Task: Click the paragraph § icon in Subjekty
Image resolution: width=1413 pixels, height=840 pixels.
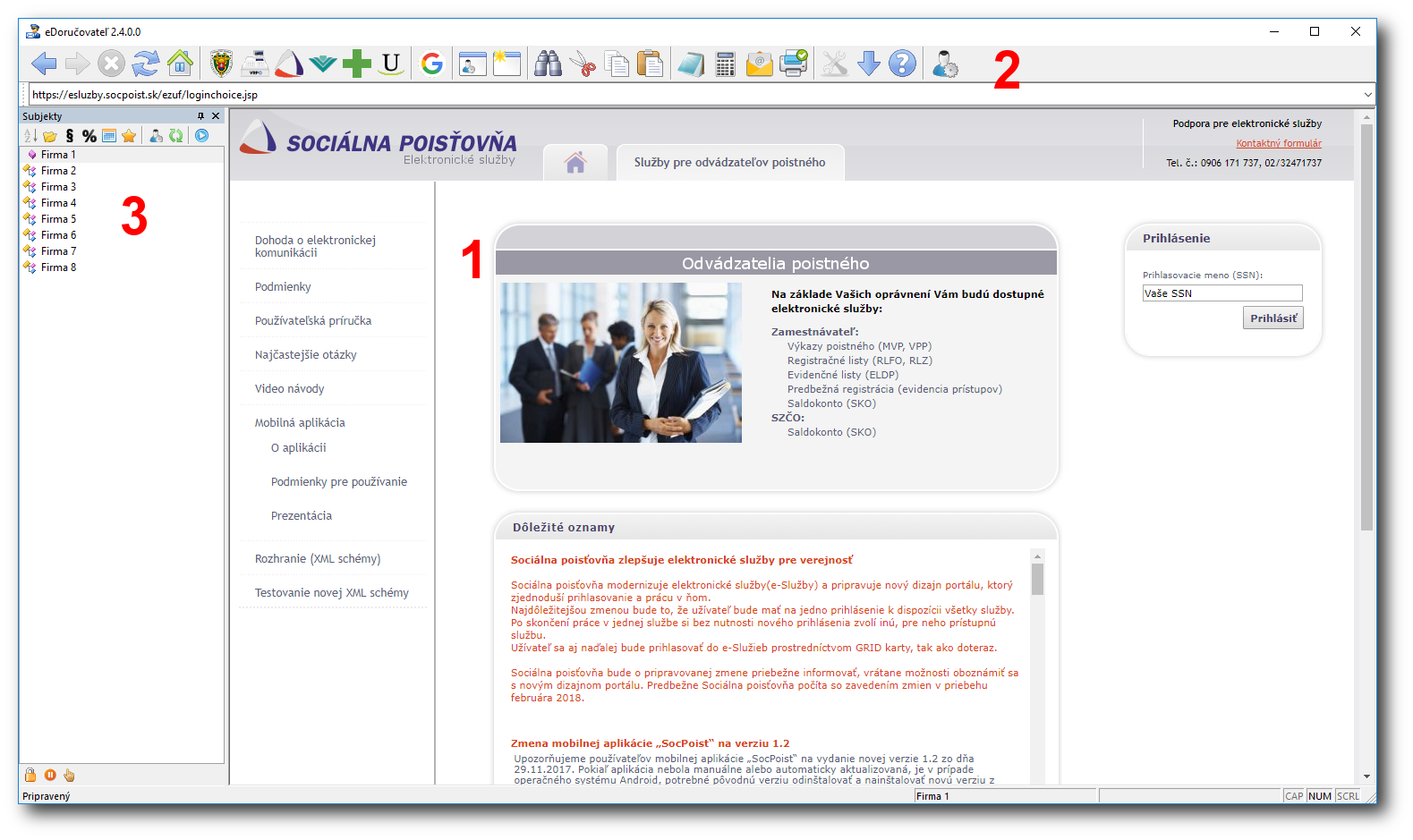Action: [70, 136]
